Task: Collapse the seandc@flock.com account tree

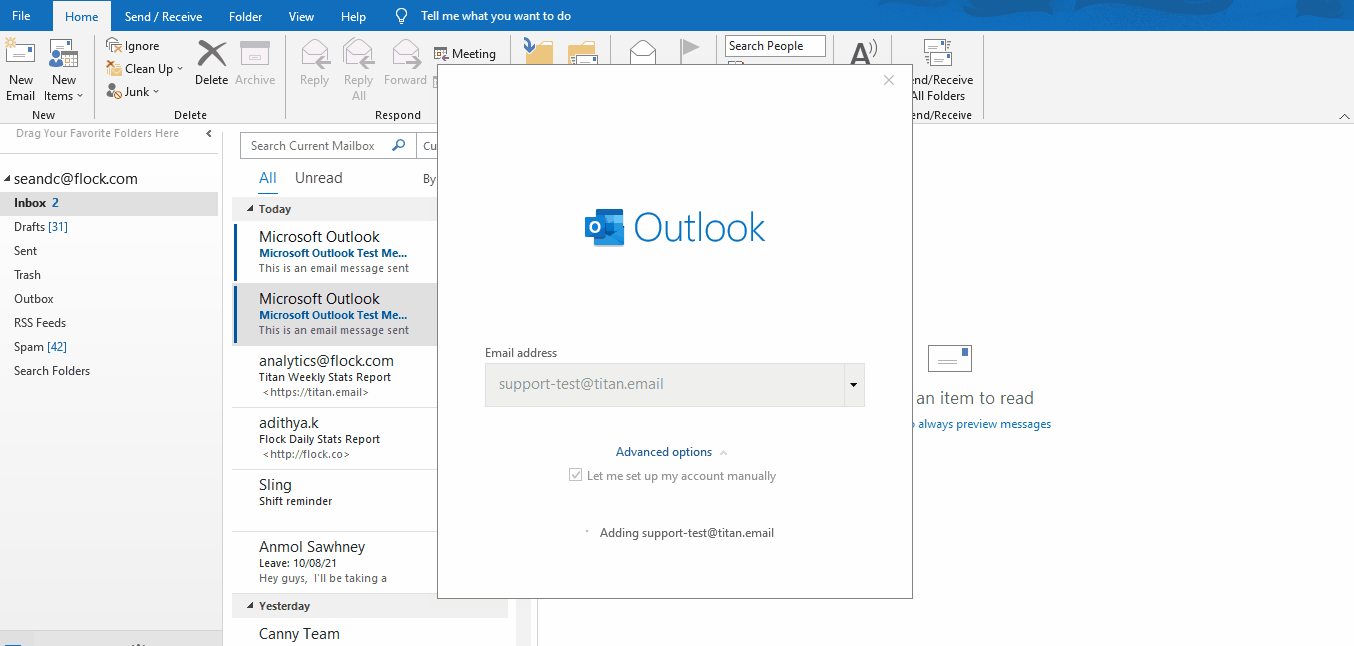Action: pos(8,179)
